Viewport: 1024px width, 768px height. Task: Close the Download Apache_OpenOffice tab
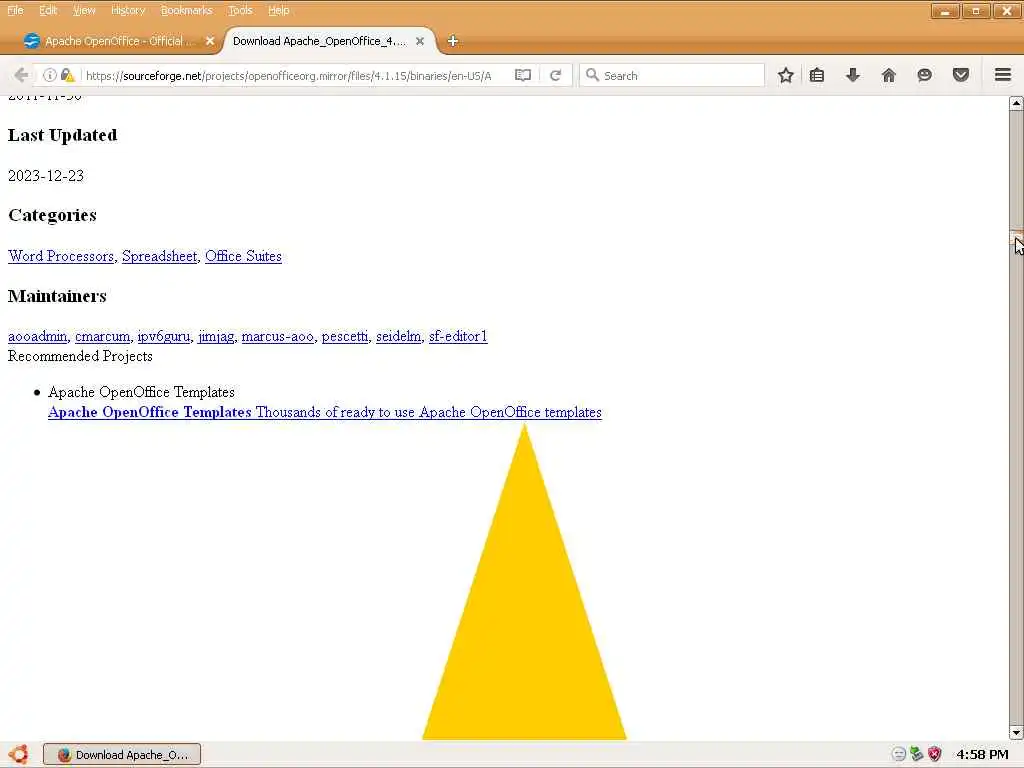coord(420,41)
